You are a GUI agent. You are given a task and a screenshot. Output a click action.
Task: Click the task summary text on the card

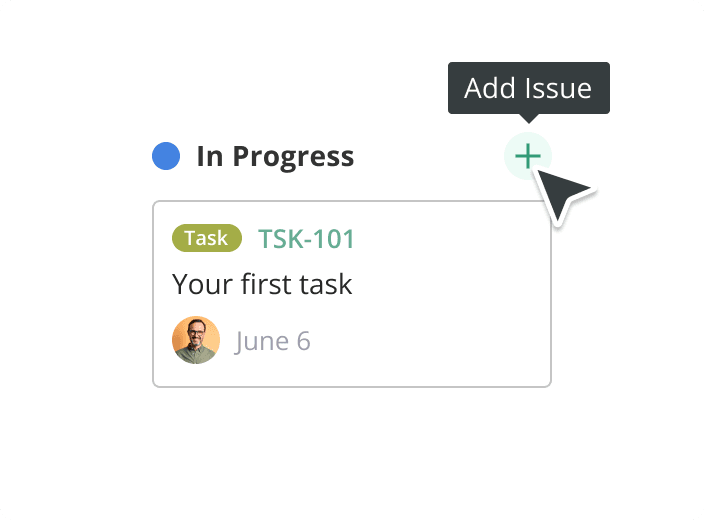(262, 284)
